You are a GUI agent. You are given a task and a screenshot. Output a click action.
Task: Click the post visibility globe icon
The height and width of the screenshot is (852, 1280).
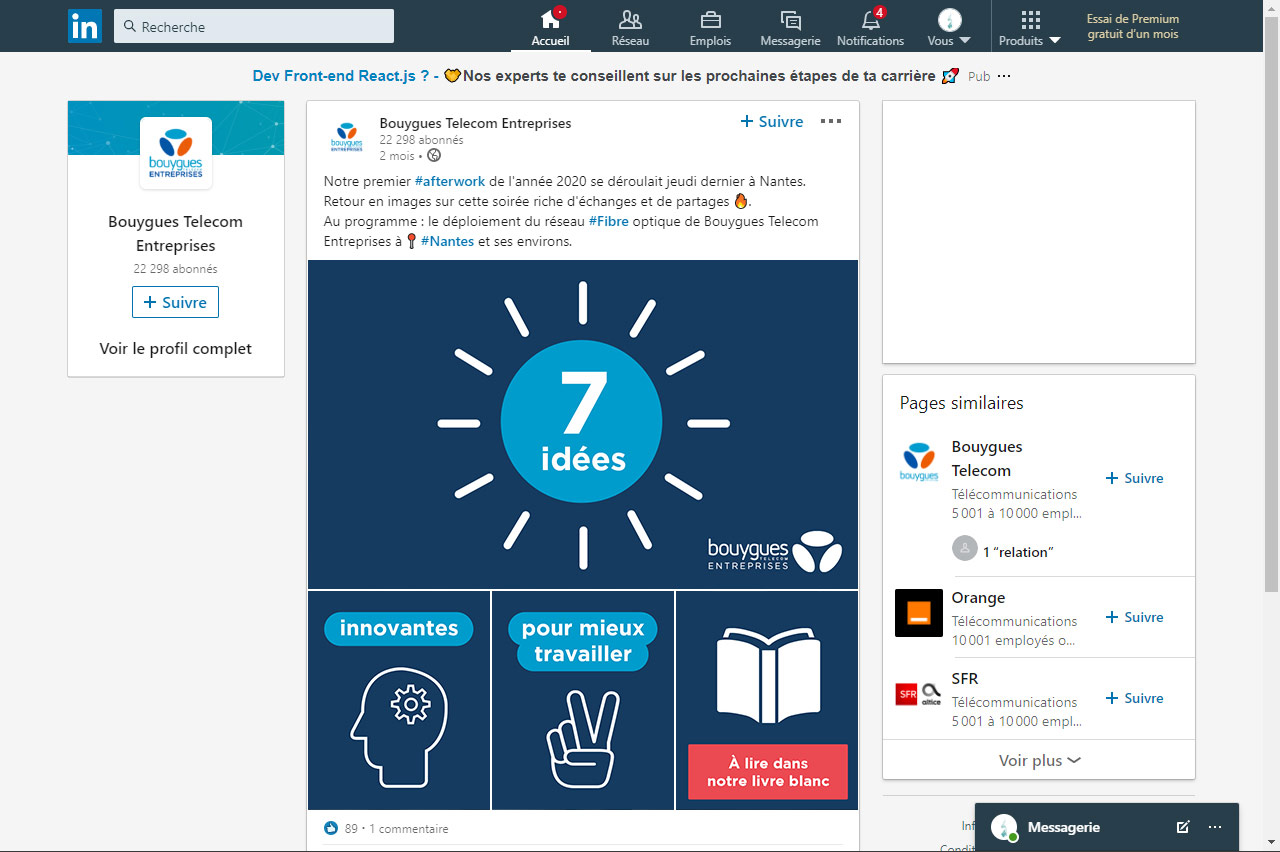click(434, 155)
